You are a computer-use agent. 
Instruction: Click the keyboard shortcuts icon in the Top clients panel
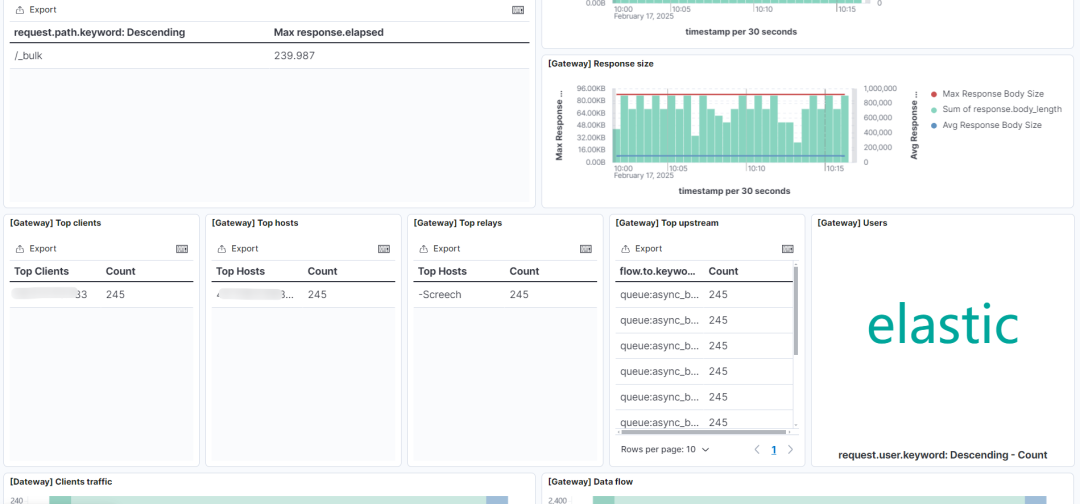[x=182, y=249]
